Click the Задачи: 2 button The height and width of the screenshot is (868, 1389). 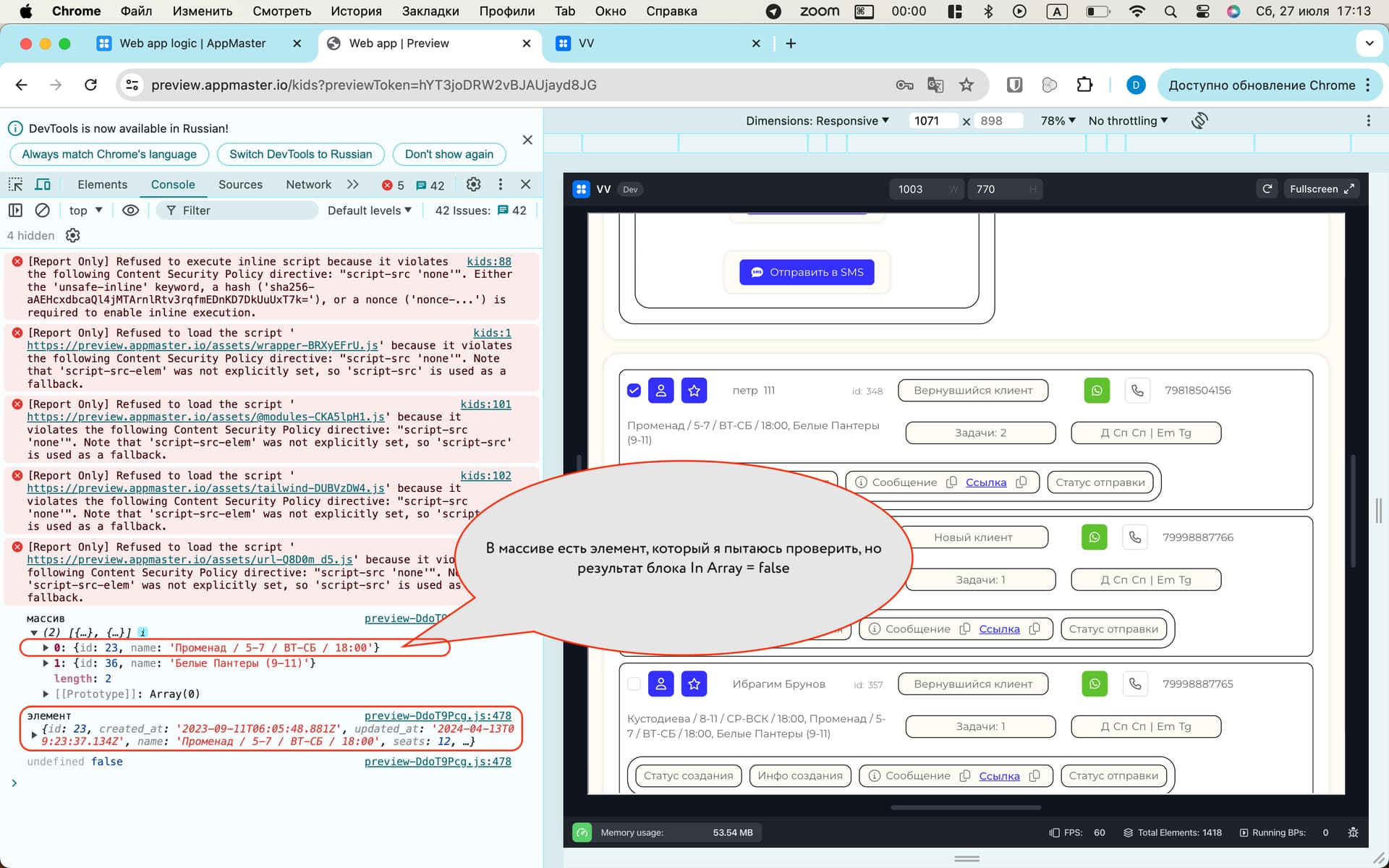click(x=980, y=433)
